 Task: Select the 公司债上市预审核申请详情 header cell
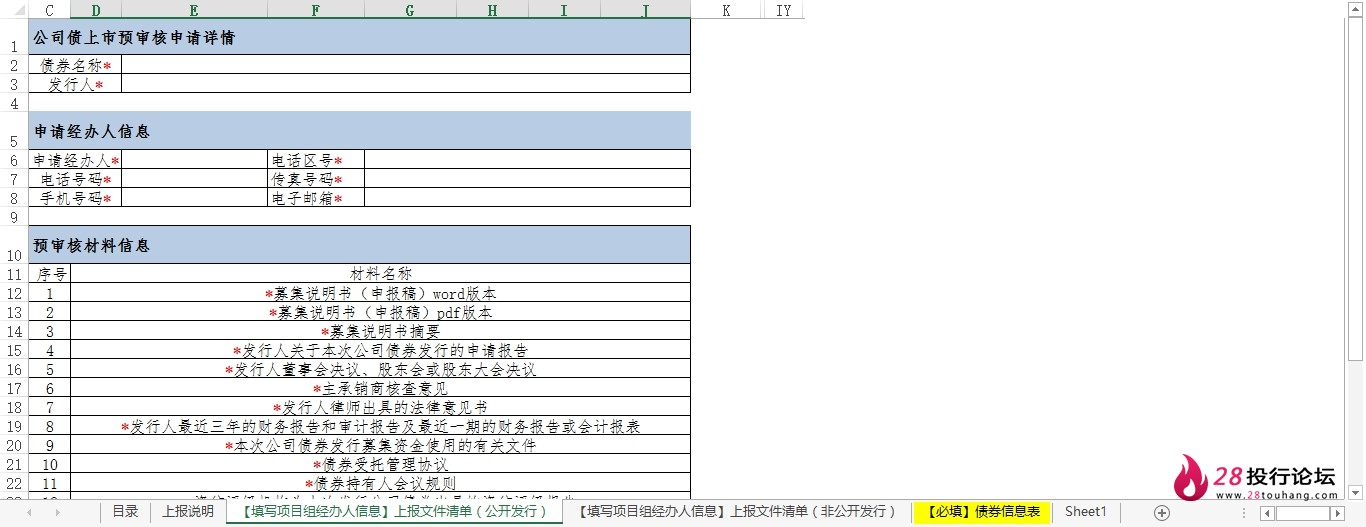[359, 37]
